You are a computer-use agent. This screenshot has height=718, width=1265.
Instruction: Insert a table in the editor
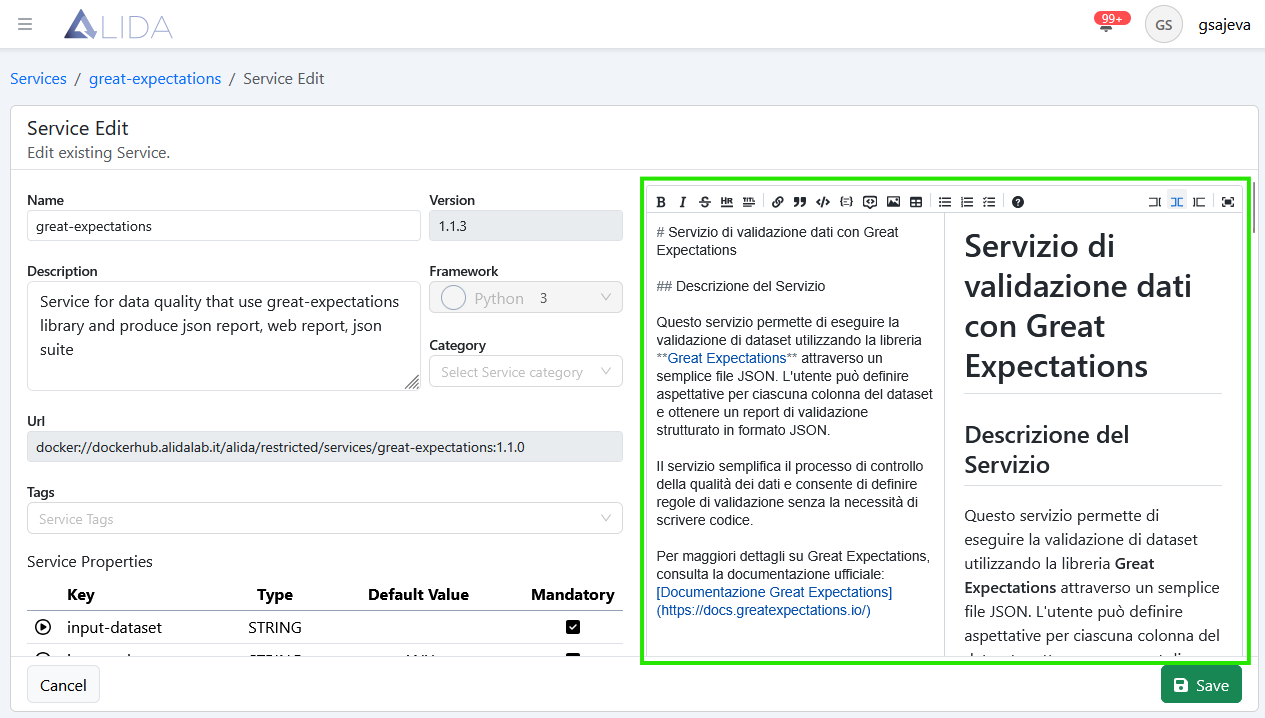point(916,202)
